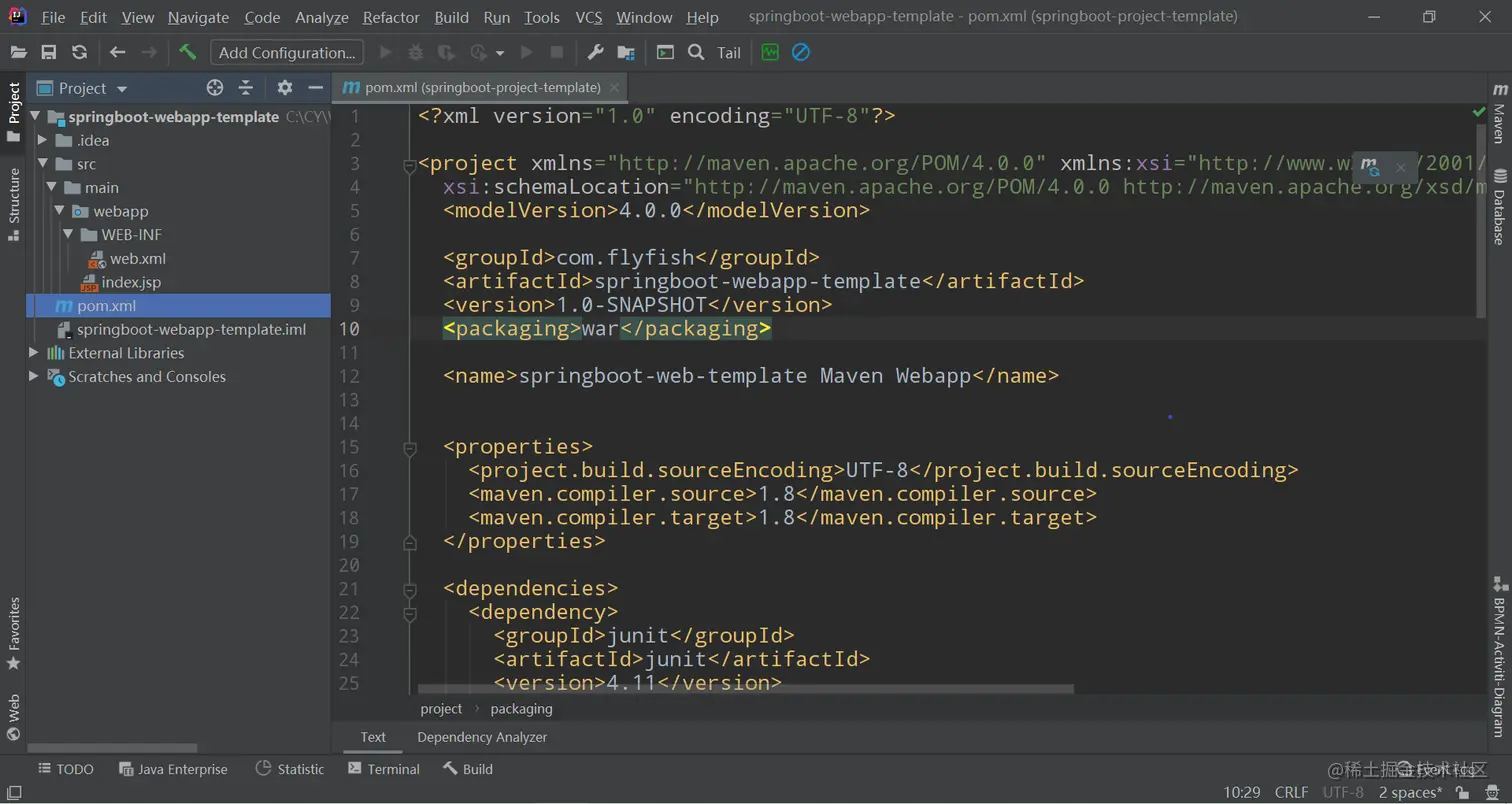1512x804 pixels.
Task: Click the Build Project hammer icon
Action: tap(187, 52)
